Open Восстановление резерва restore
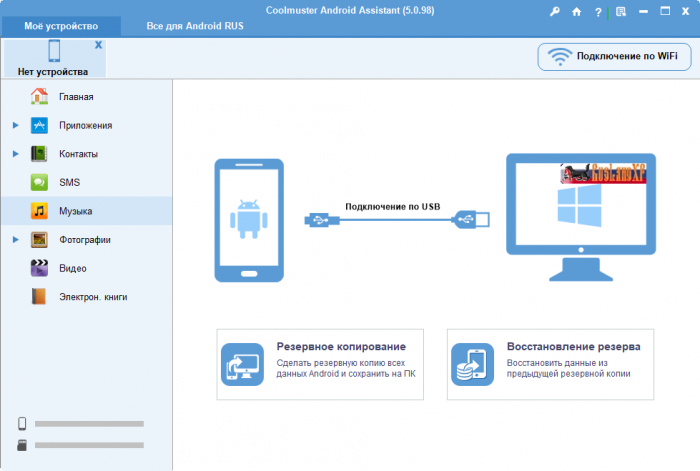Viewport: 700px width, 471px height. (x=550, y=364)
